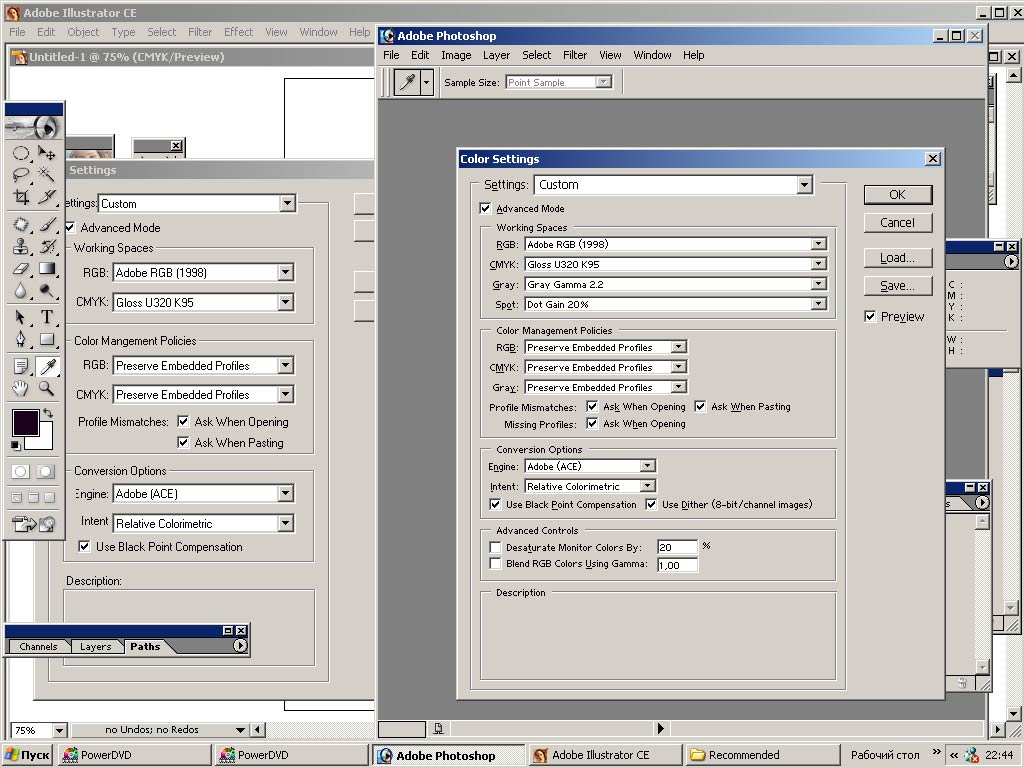
Task: Select the Crop tool
Action: pyautogui.click(x=21, y=197)
